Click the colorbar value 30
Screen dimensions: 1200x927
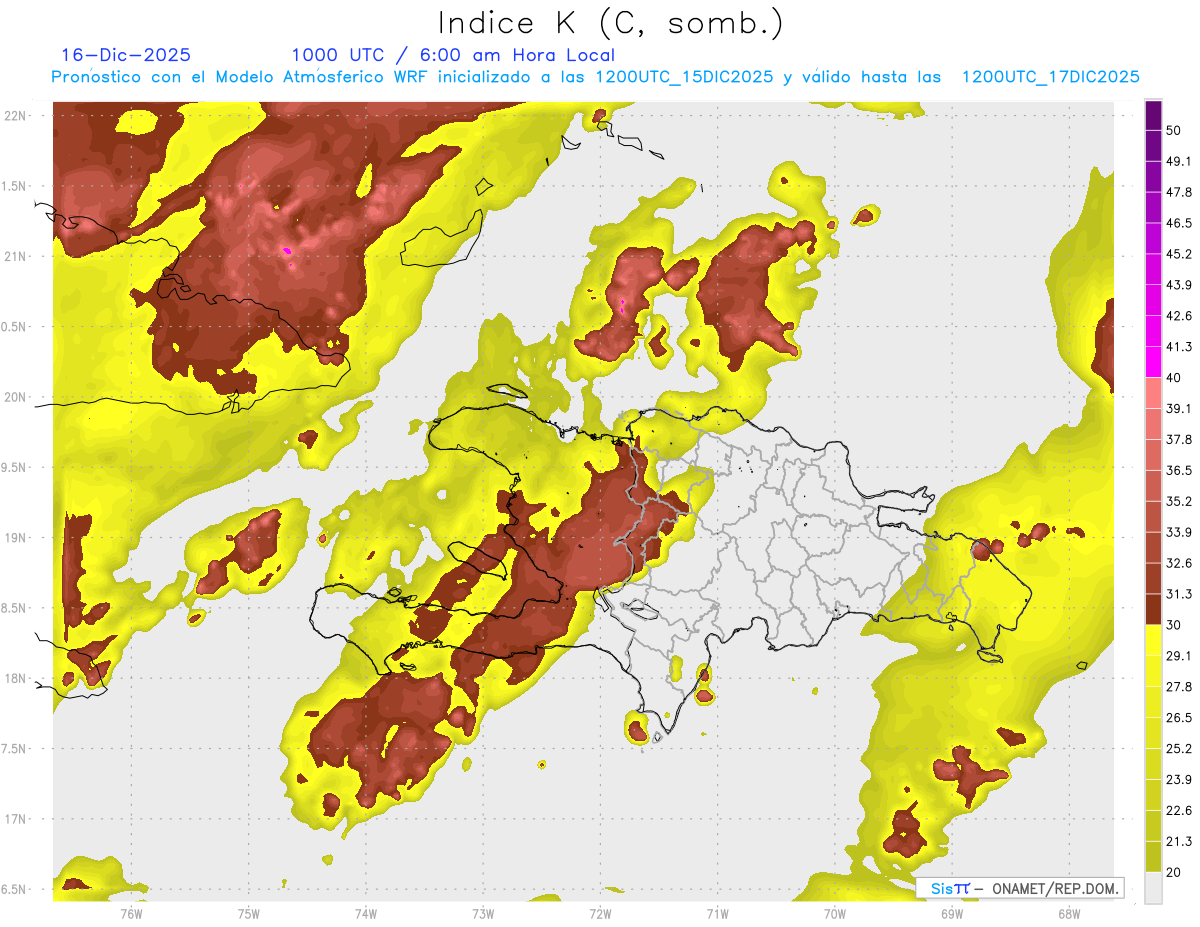click(1175, 625)
